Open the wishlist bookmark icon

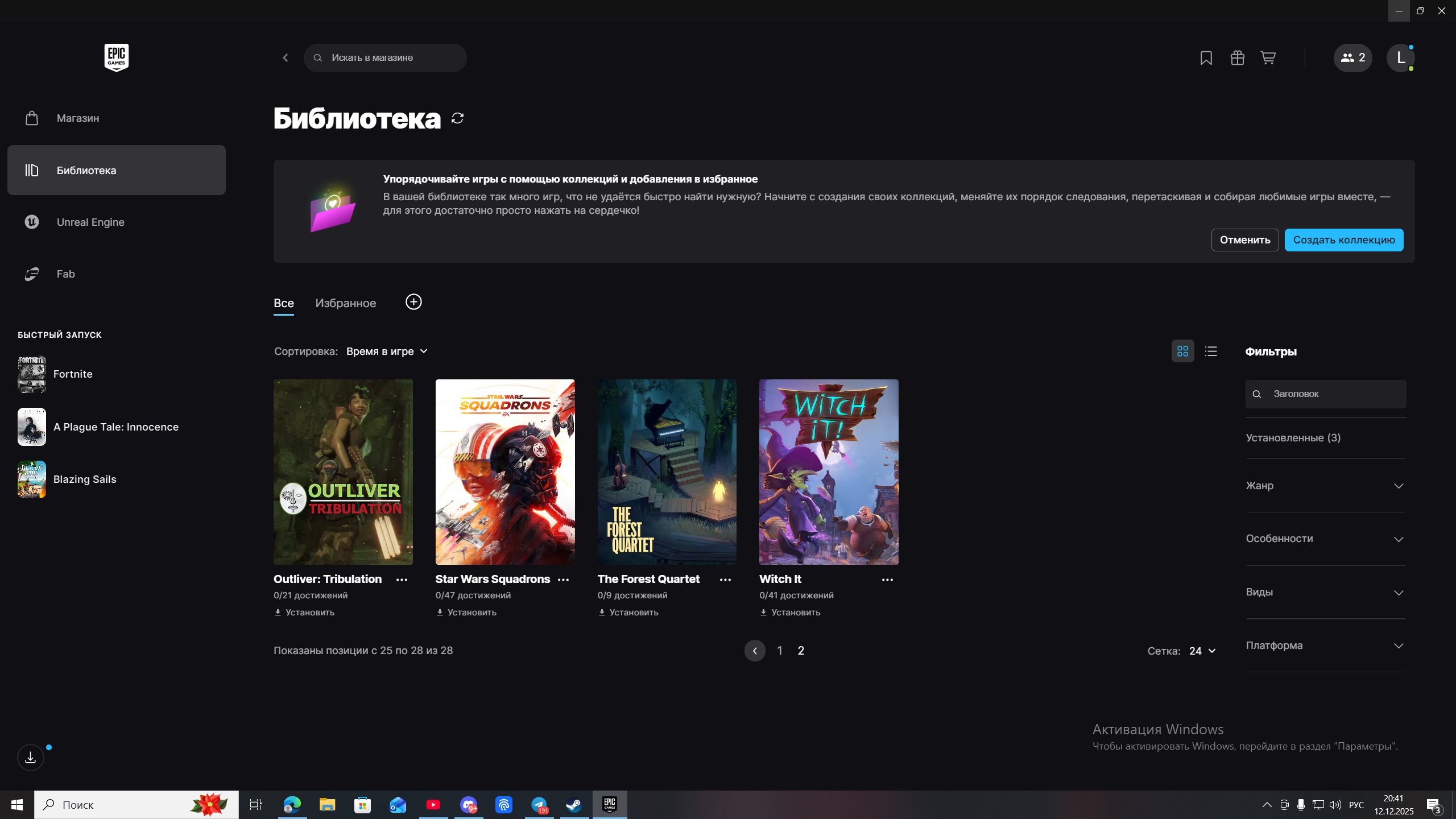[x=1206, y=57]
